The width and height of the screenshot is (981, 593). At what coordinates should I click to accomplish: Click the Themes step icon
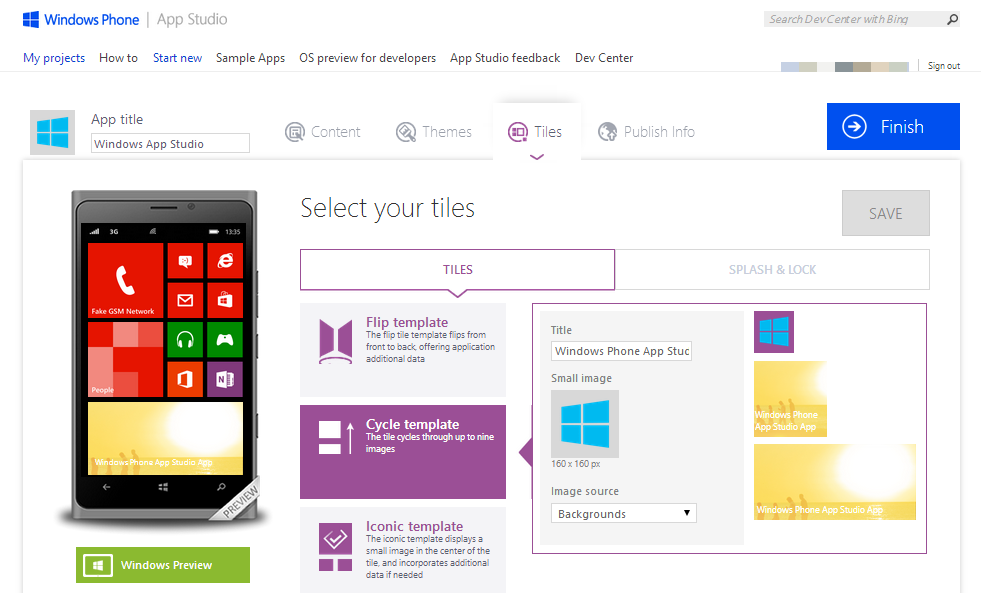(406, 132)
